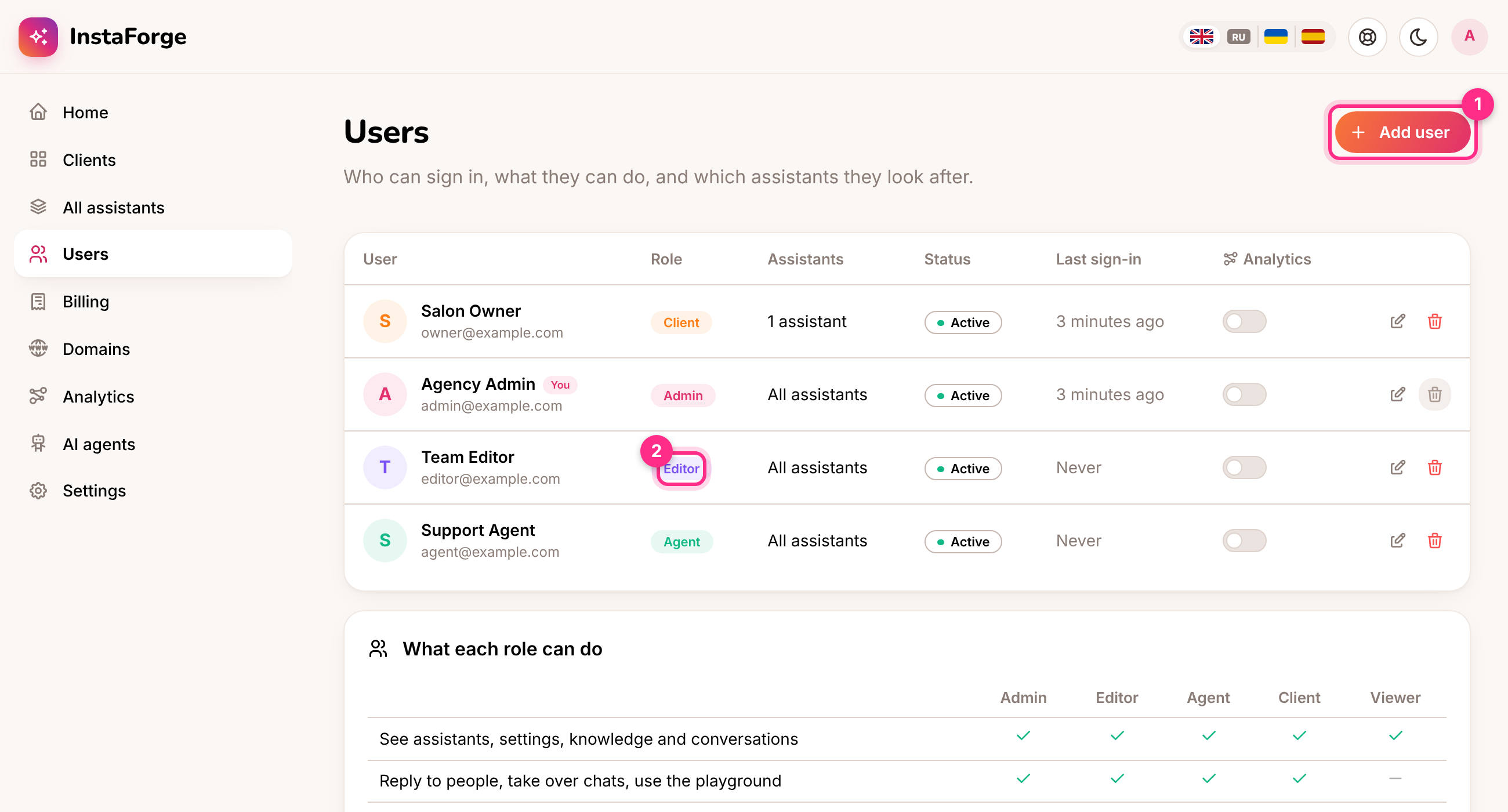Open the Domains page
The width and height of the screenshot is (1508, 812).
[153, 349]
